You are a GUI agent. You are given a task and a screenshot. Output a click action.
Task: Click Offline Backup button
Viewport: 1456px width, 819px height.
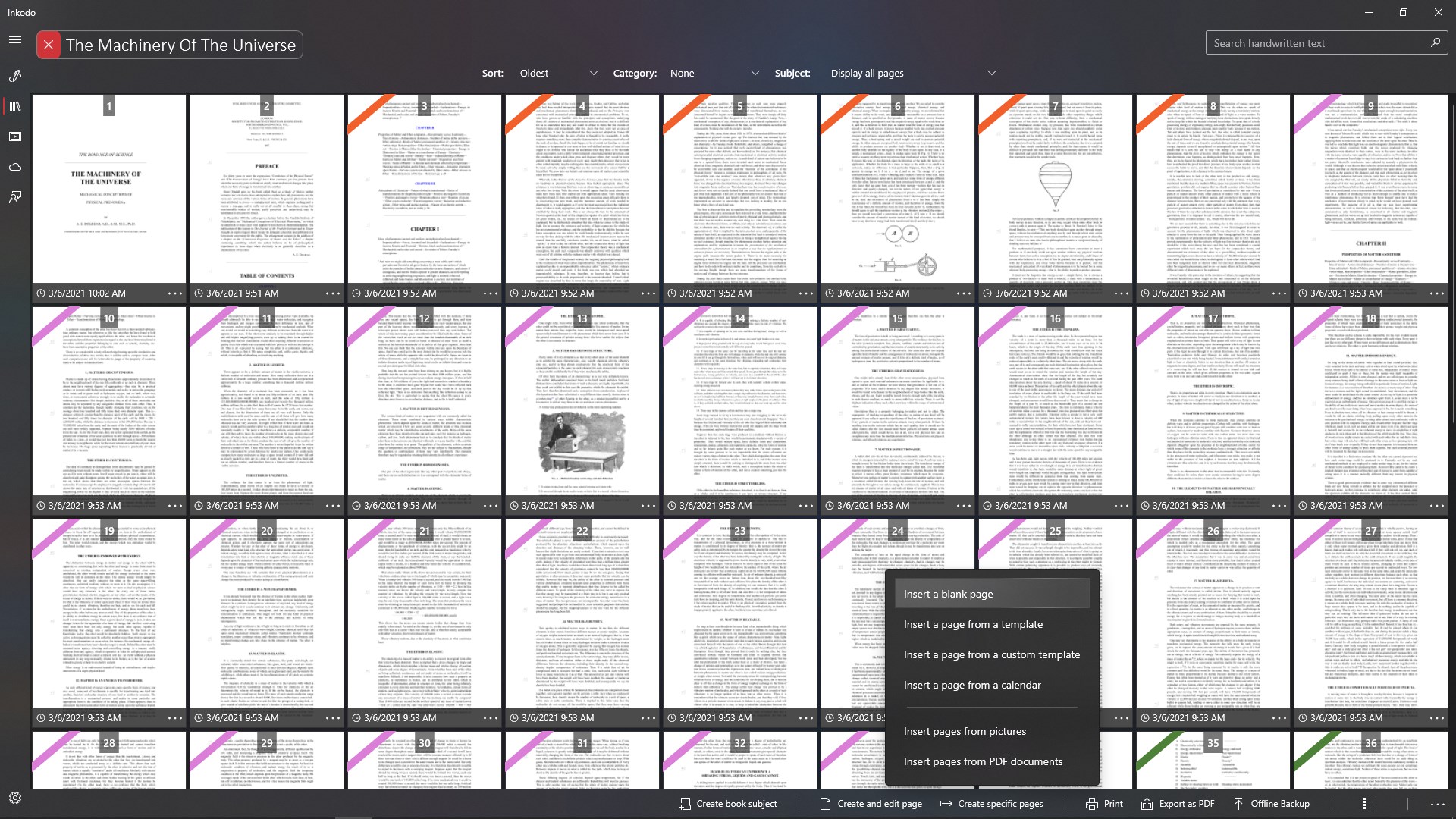(1271, 804)
